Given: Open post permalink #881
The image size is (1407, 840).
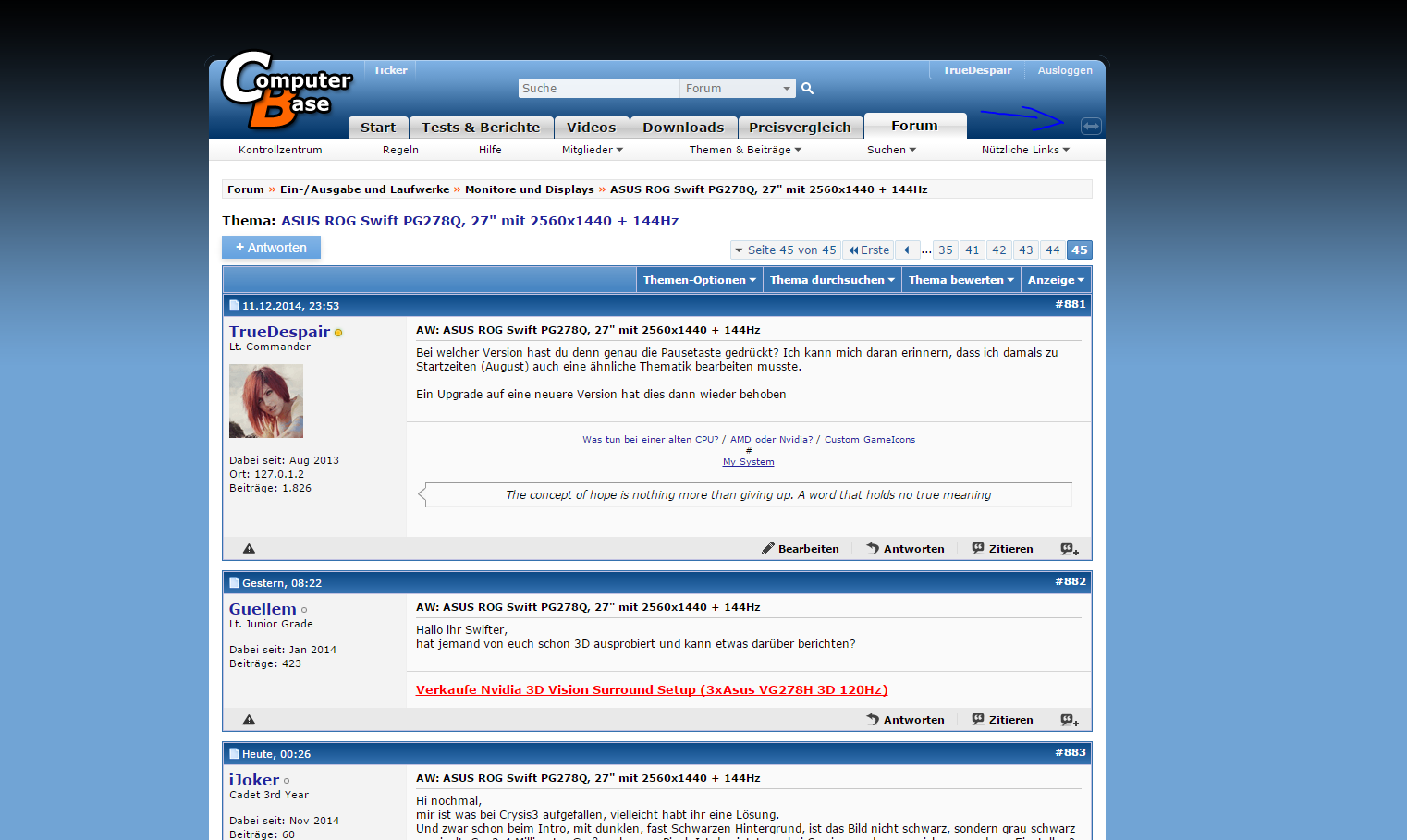Looking at the screenshot, I should coord(1071,304).
